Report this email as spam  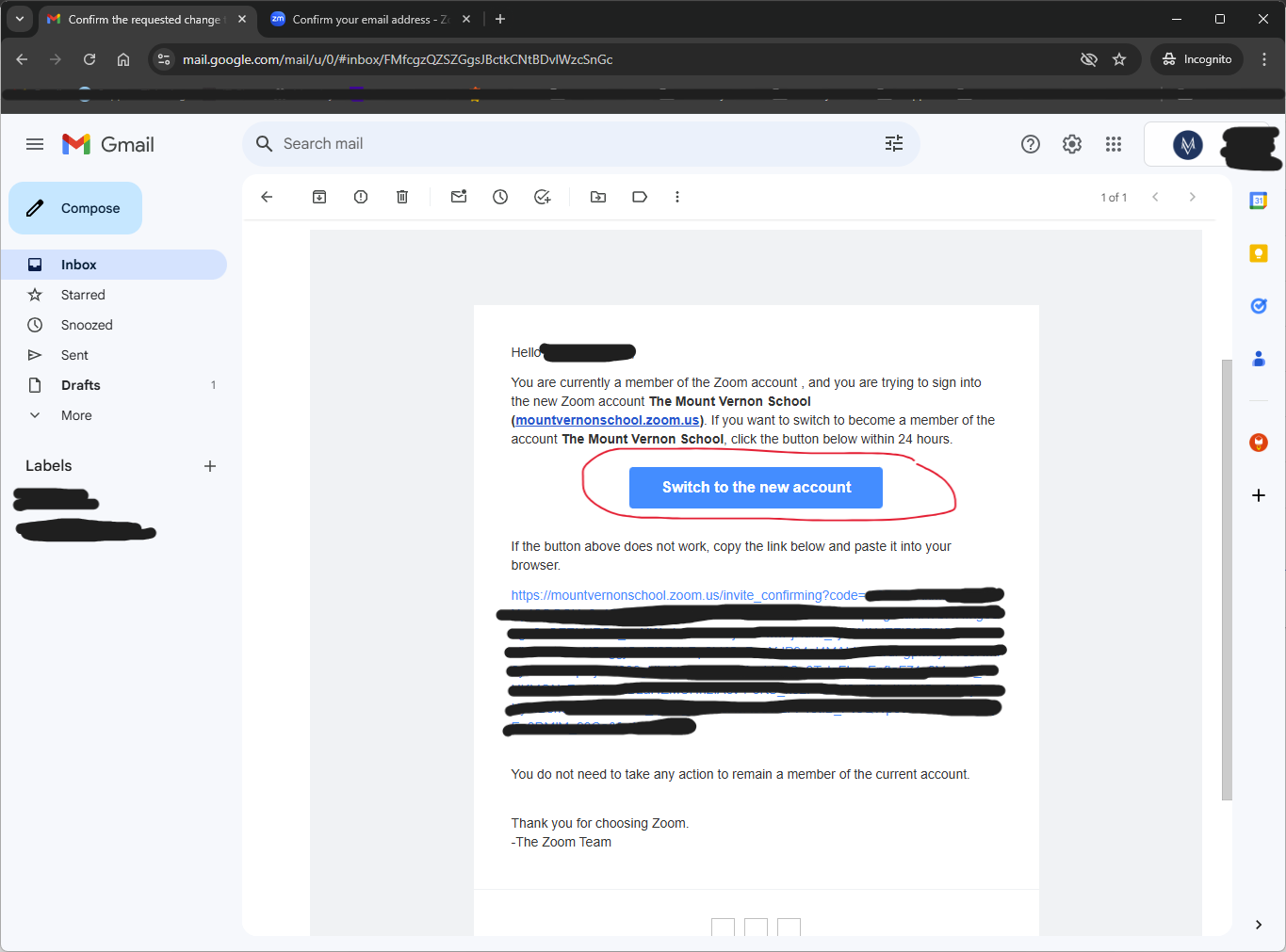point(361,197)
